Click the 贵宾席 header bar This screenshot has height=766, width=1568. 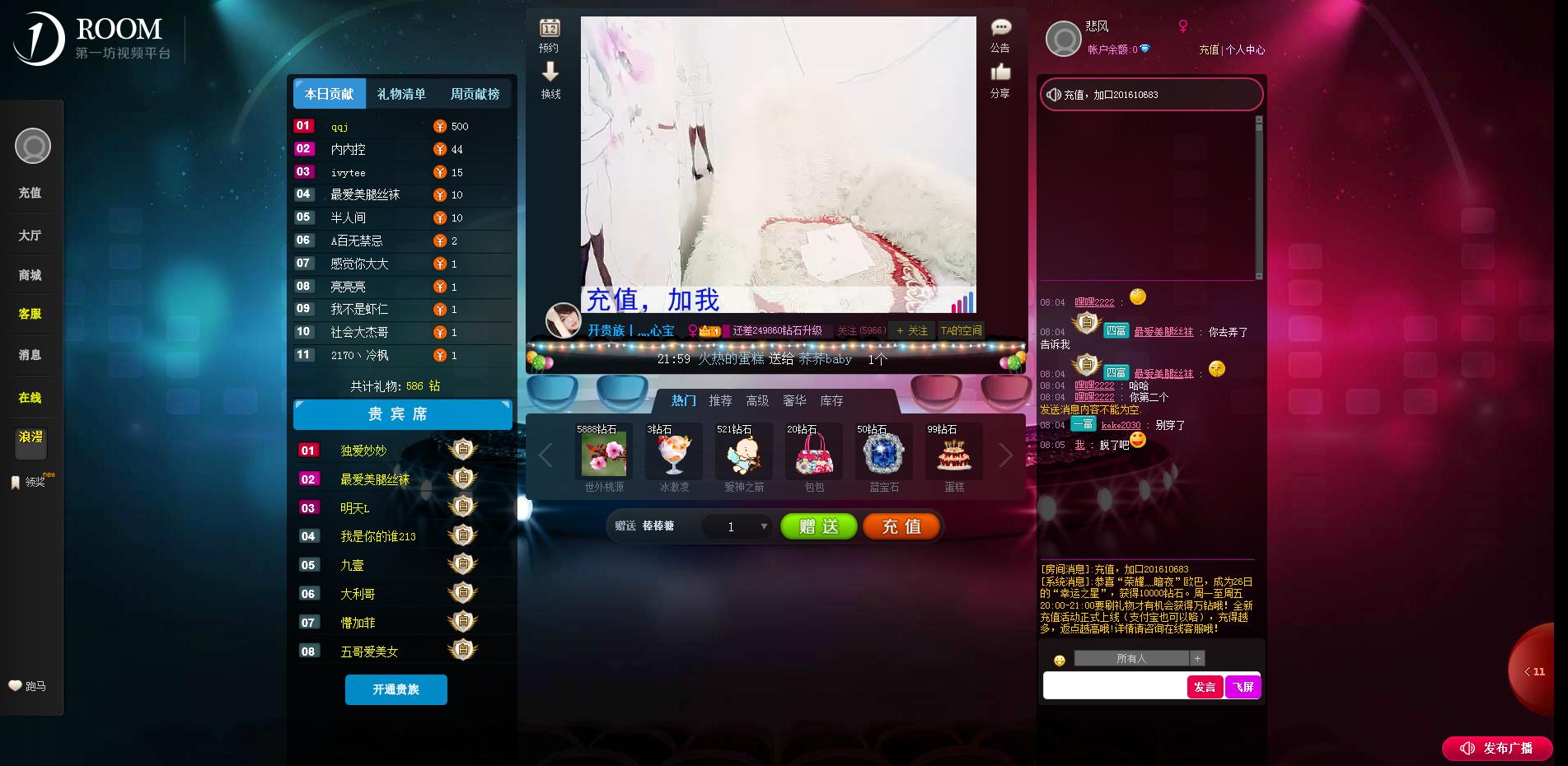click(403, 414)
